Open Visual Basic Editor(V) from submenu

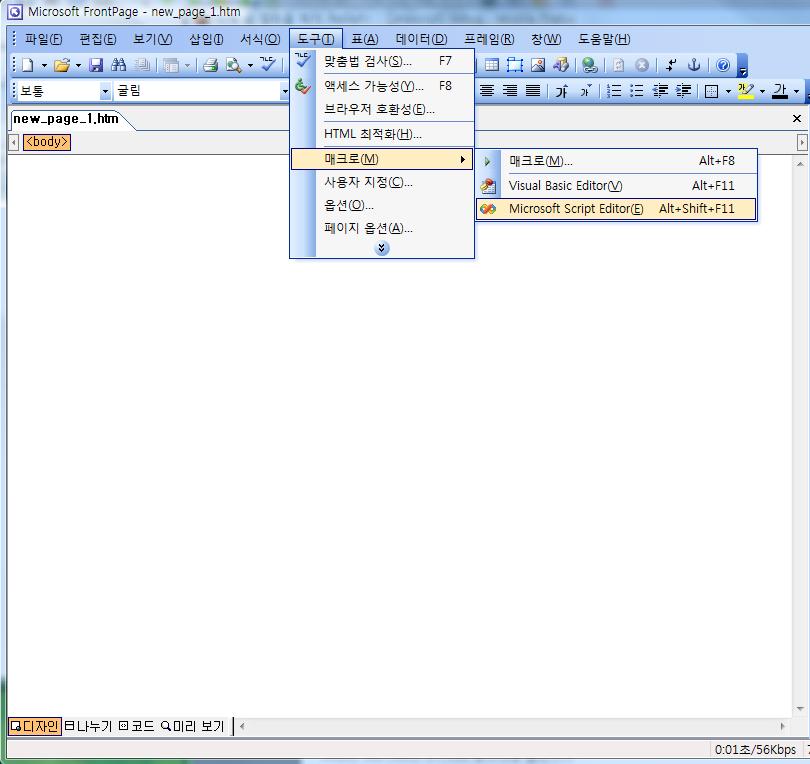[x=616, y=185]
